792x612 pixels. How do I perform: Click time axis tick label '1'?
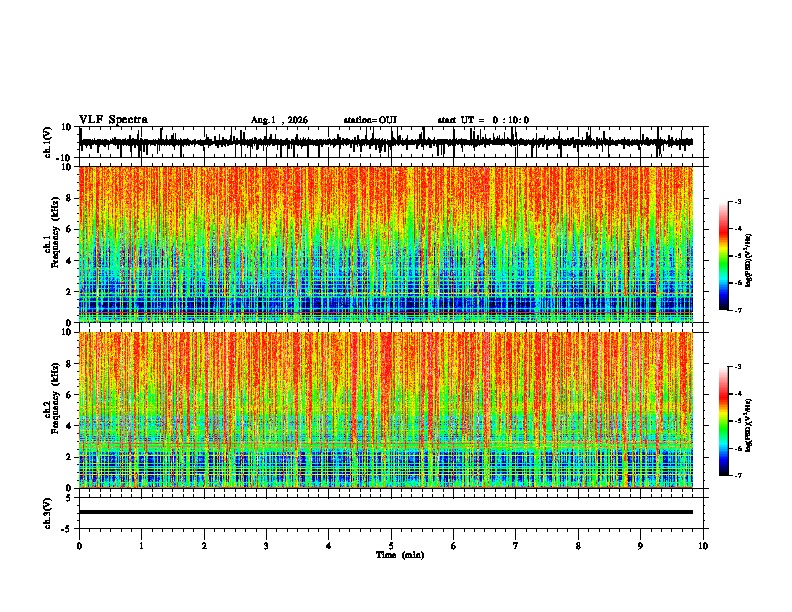pyautogui.click(x=141, y=546)
